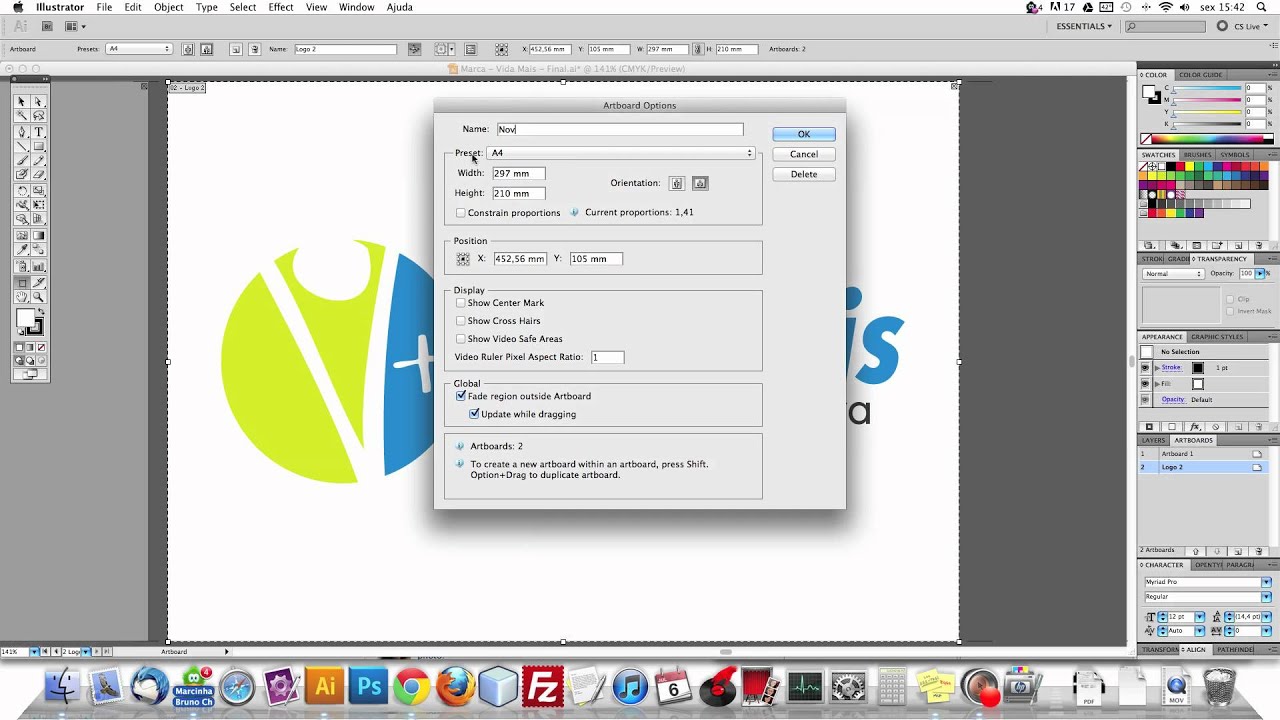Open the Type menu
The width and height of the screenshot is (1280, 720).
(x=207, y=7)
